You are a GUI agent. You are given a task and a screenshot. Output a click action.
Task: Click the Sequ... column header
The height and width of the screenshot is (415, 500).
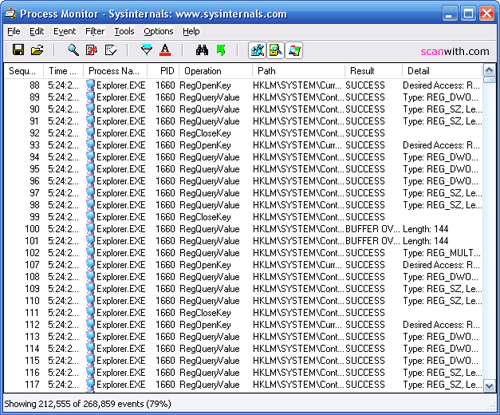(24, 71)
